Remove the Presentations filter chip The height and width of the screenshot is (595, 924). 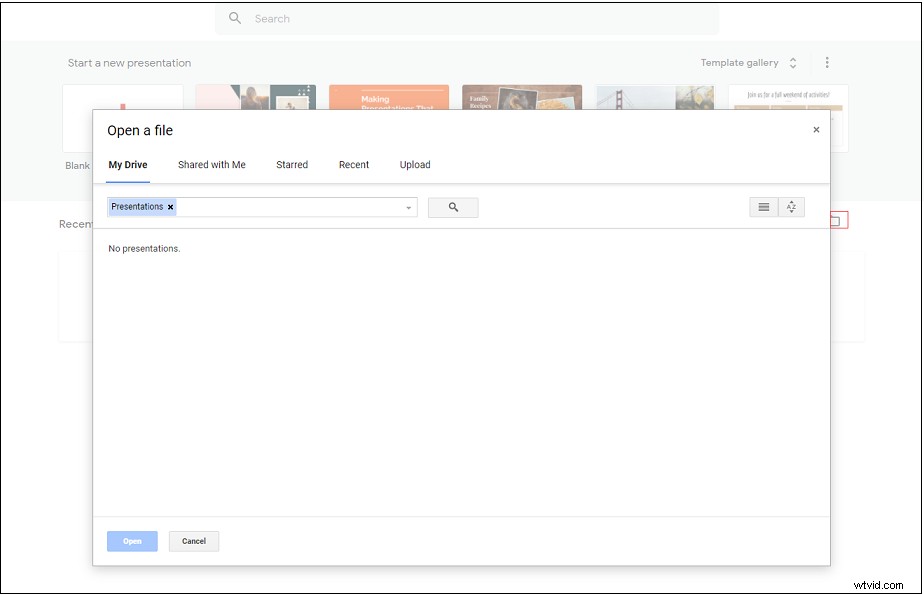coord(170,206)
